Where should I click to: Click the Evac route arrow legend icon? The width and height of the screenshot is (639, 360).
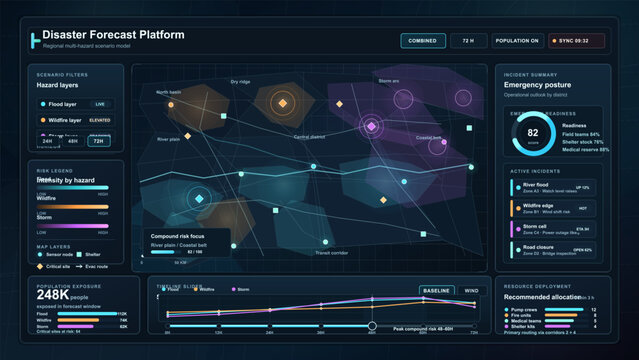(79, 266)
